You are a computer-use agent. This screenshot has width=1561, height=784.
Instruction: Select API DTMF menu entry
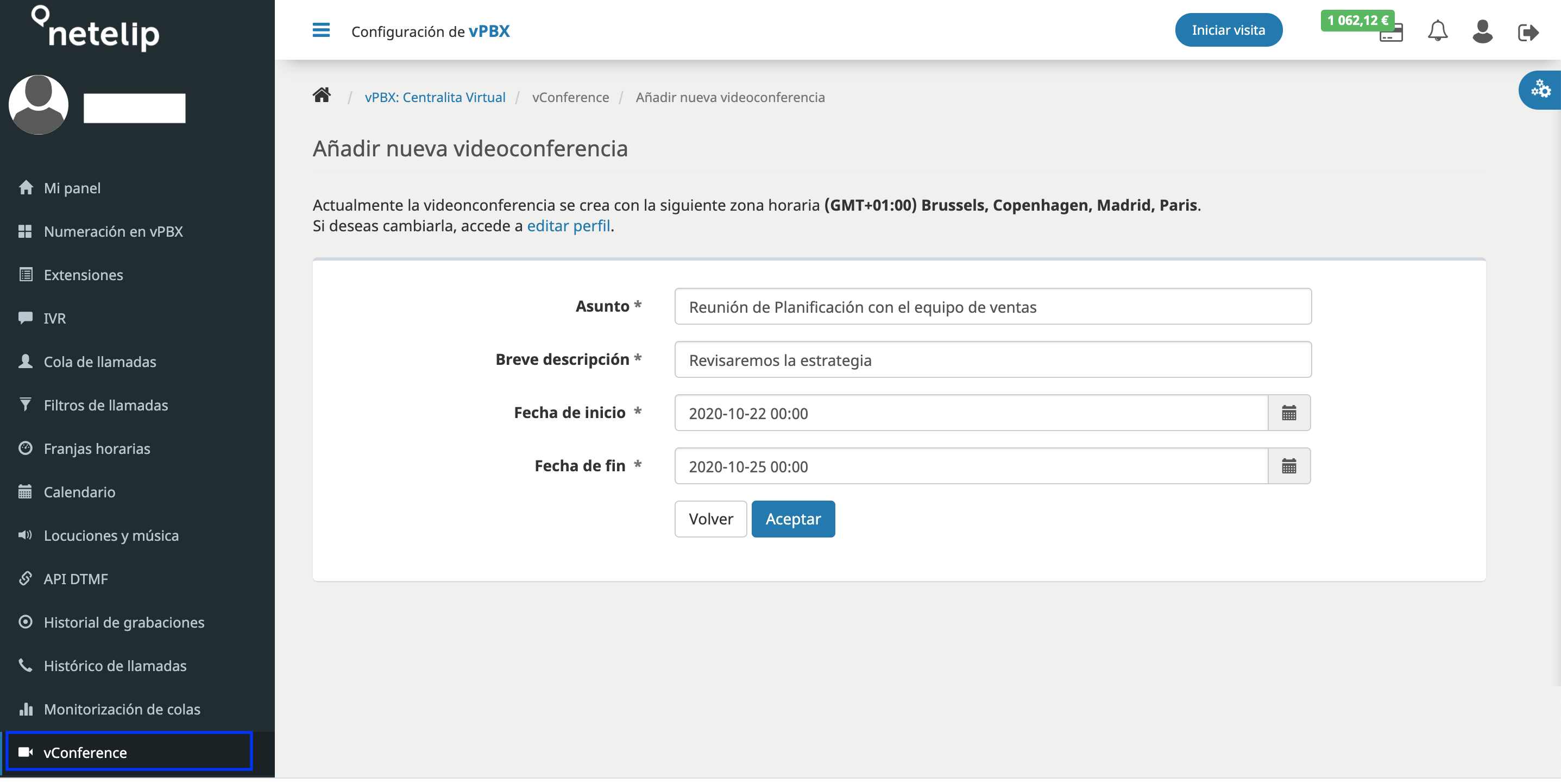coord(137,579)
